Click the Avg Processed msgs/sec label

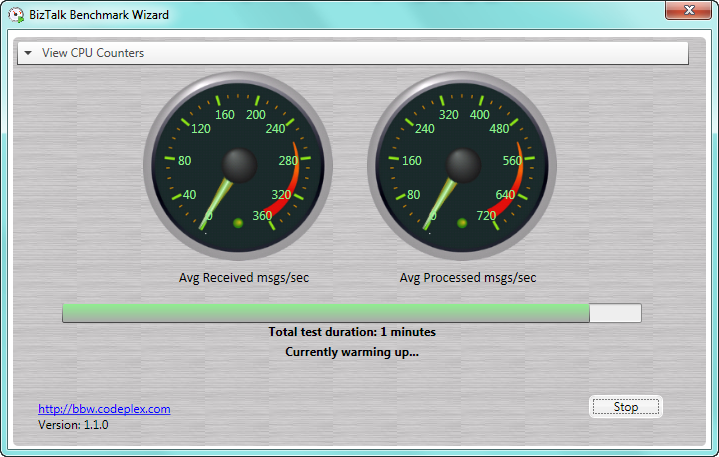tap(468, 277)
